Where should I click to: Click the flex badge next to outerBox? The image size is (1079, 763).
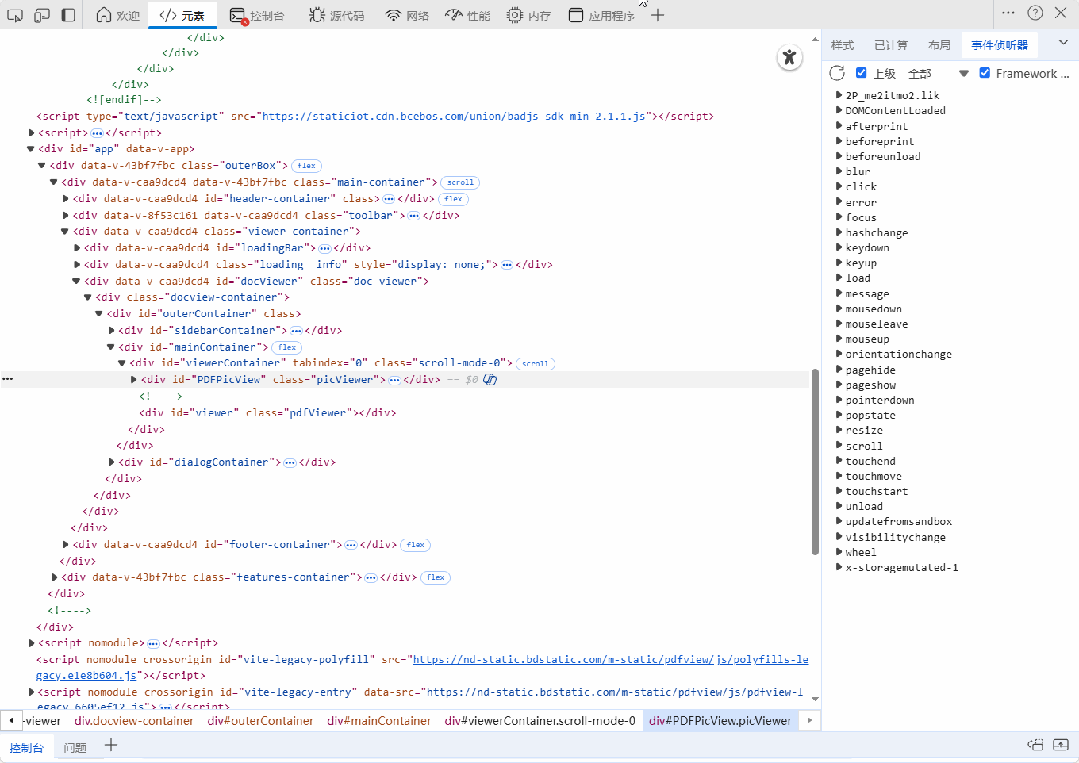tap(306, 166)
